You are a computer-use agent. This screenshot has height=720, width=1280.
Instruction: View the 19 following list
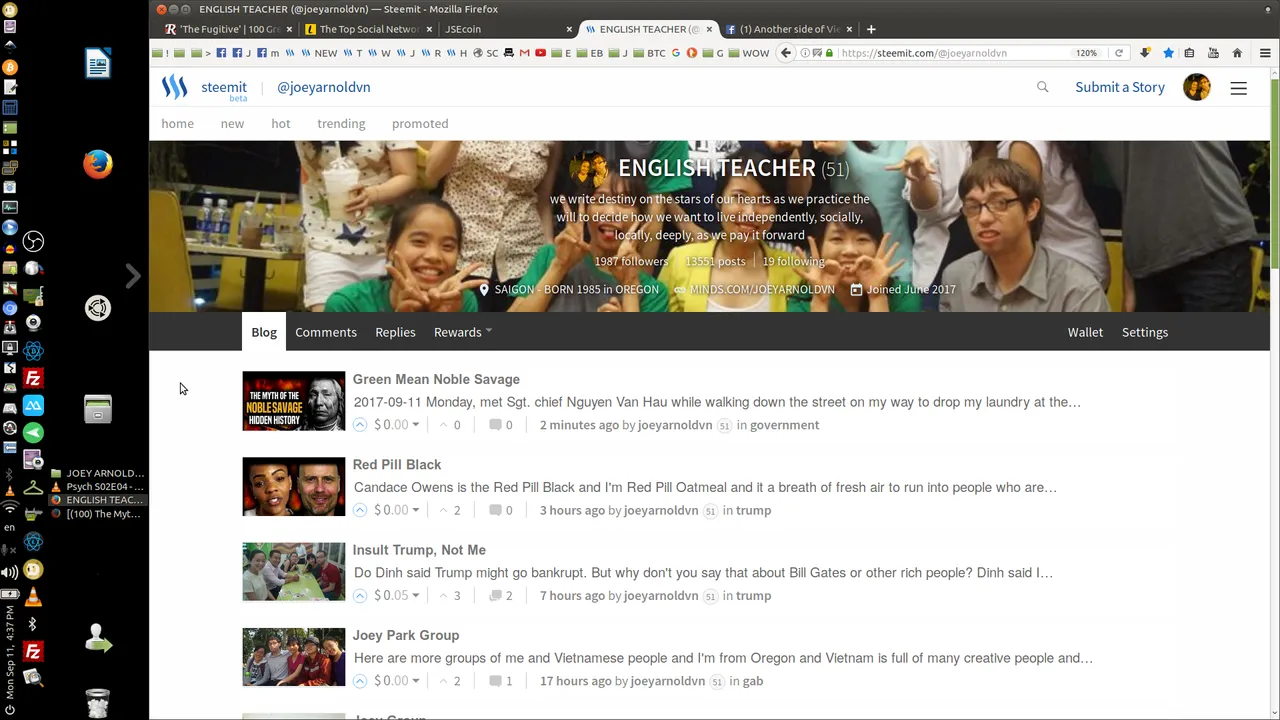(794, 261)
